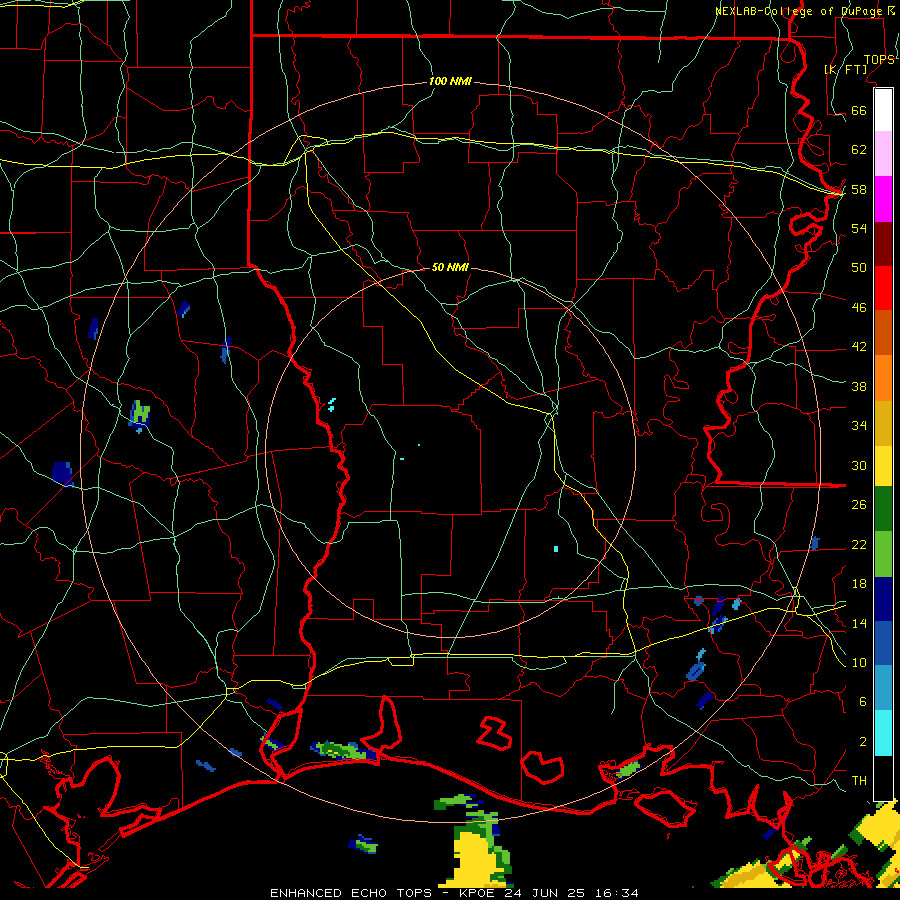
Task: Select the navy blue band of the color scale
Action: (x=883, y=599)
